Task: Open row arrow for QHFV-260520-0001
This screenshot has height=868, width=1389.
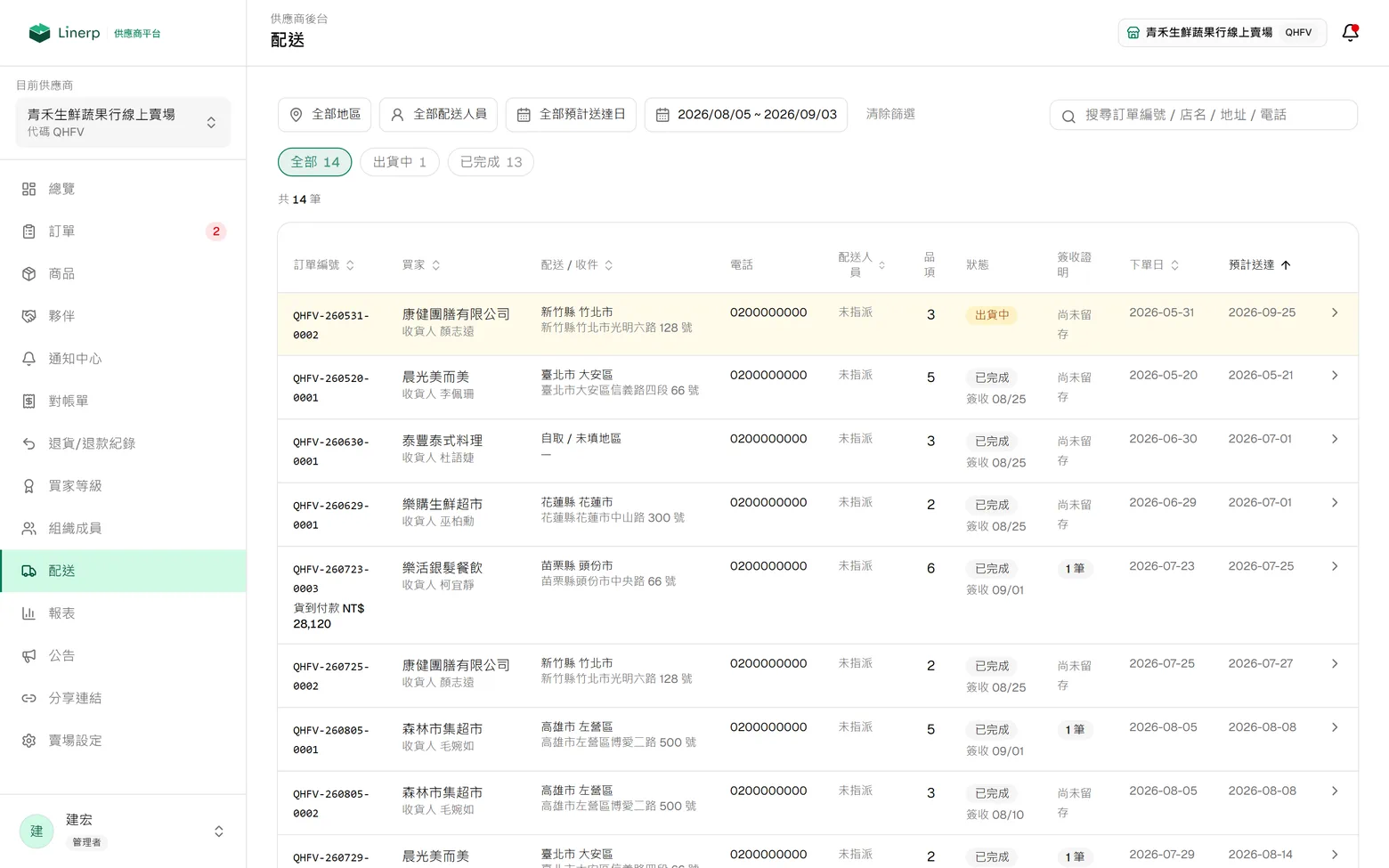Action: 1335,375
